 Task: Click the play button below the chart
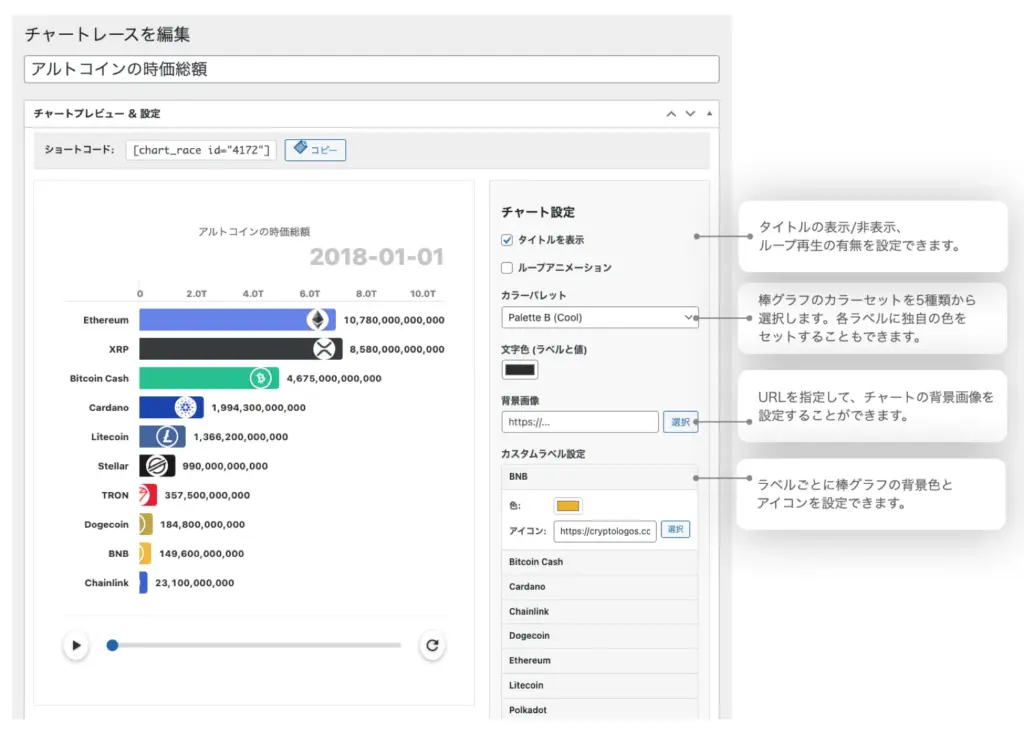click(x=75, y=646)
